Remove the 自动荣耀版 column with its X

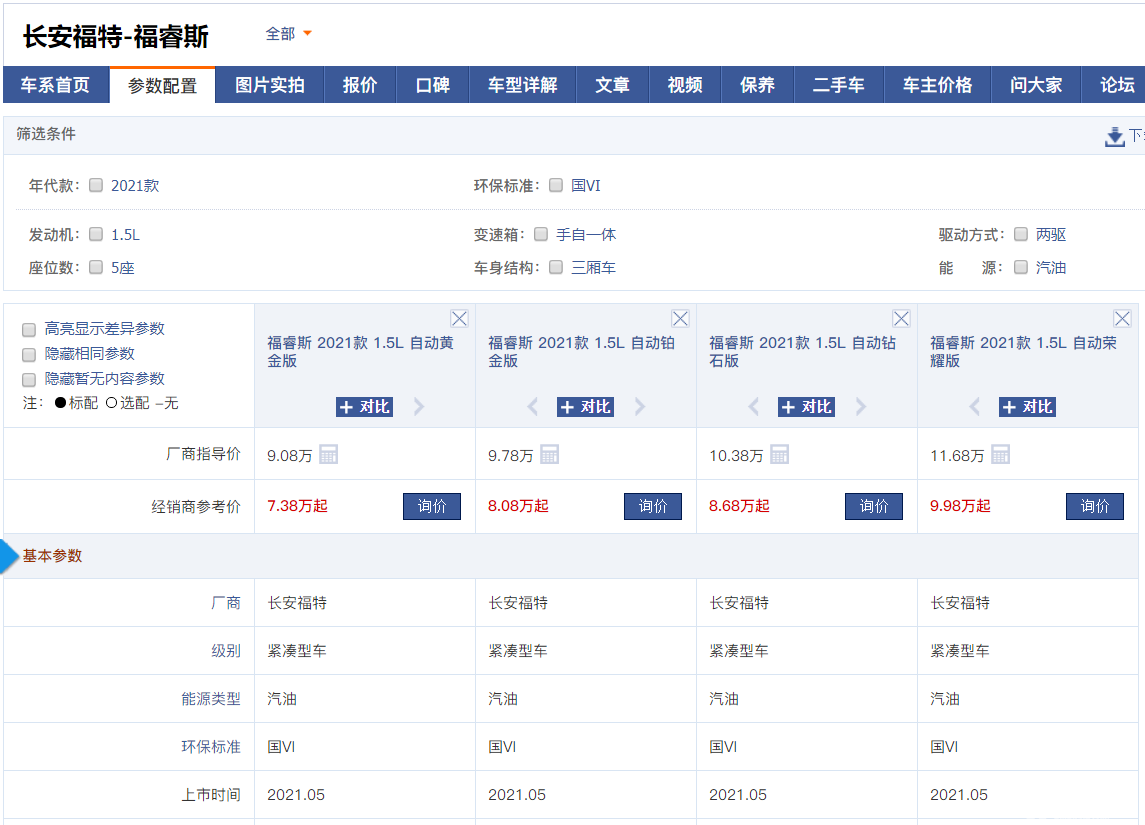(1122, 319)
